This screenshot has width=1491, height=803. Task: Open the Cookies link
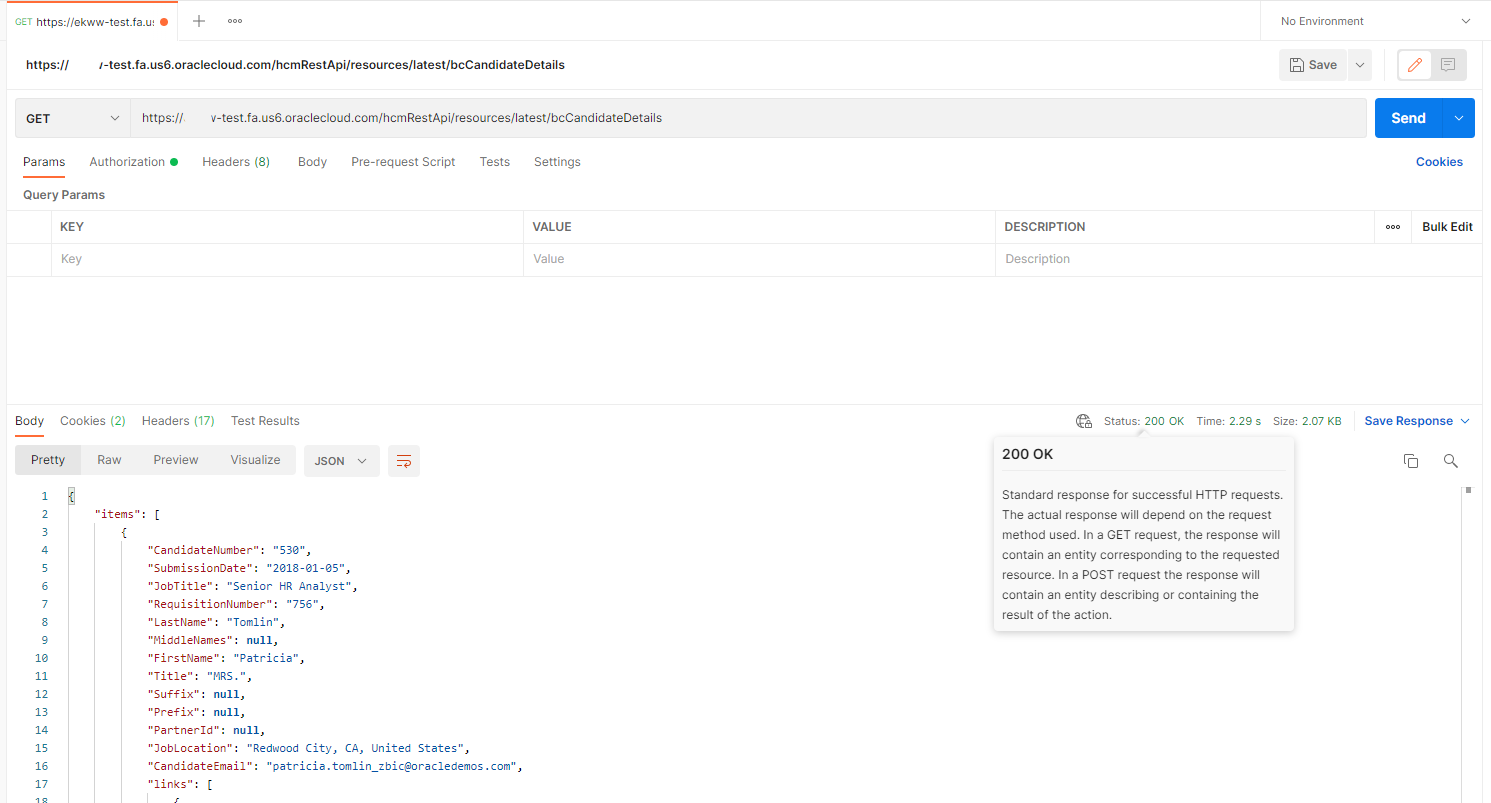(1439, 161)
